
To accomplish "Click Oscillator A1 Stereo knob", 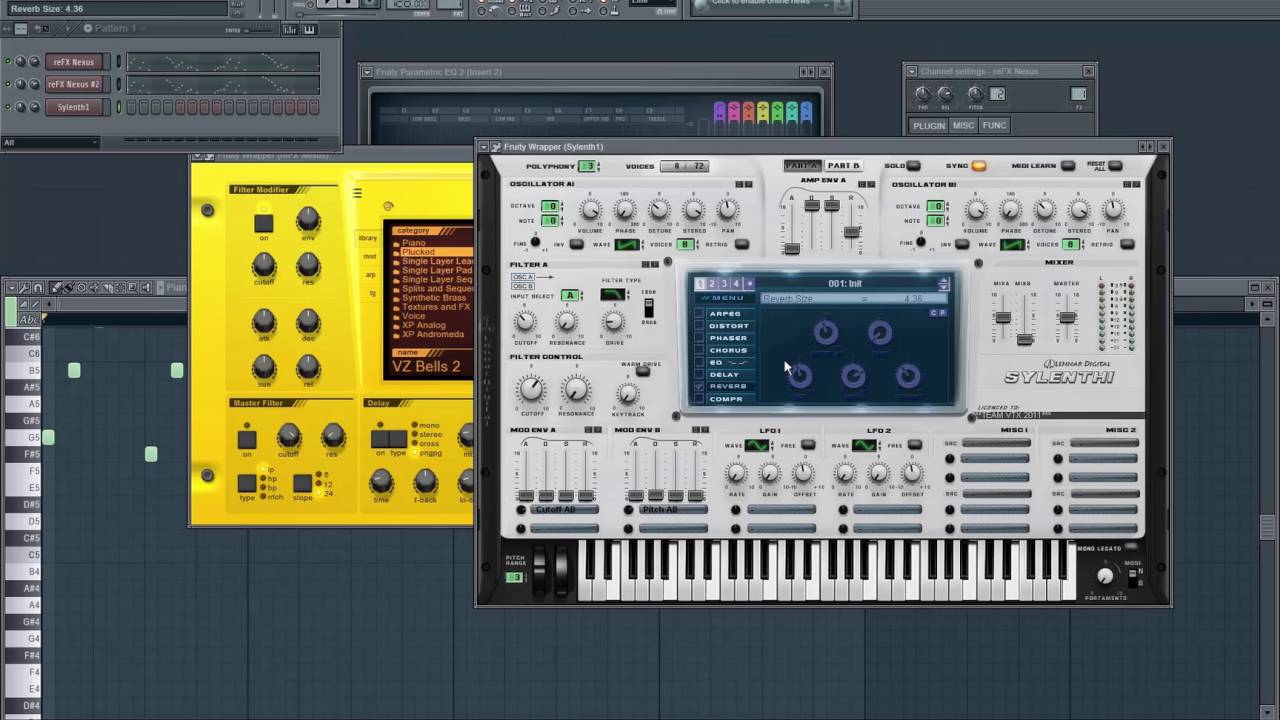I will [x=693, y=210].
